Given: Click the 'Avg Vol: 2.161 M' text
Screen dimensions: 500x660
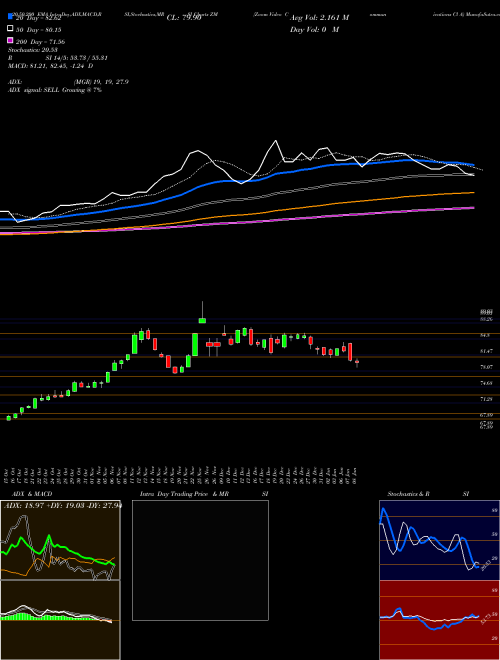Looking at the screenshot, I should (x=319, y=18).
